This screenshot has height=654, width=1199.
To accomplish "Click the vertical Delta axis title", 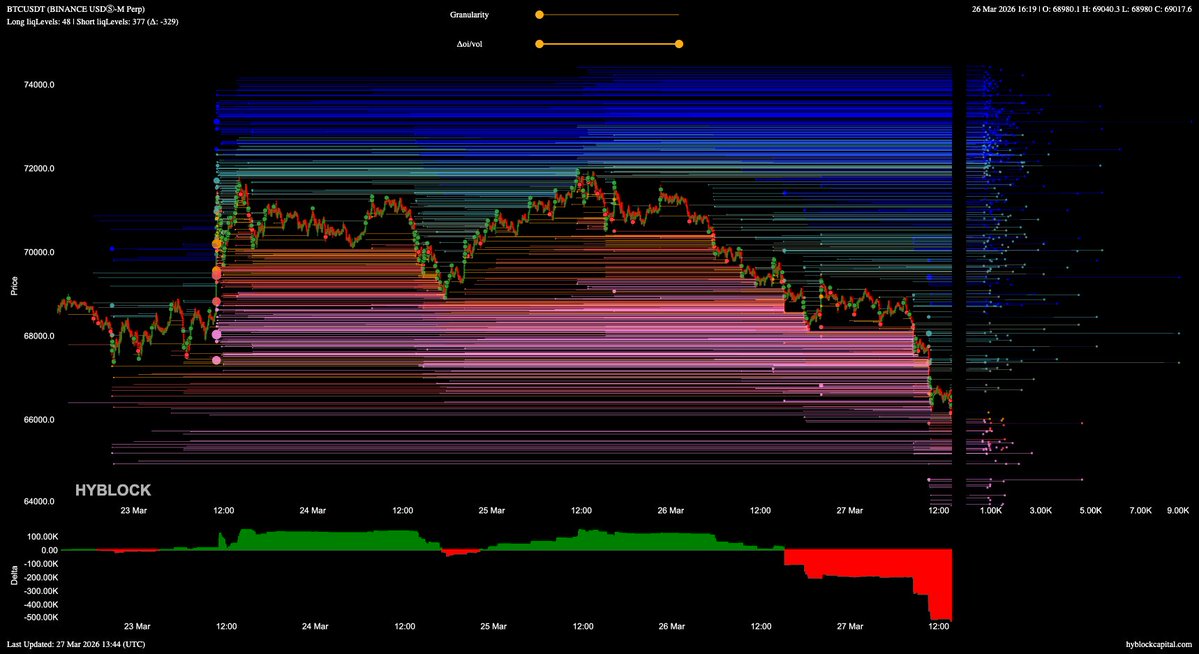I will pyautogui.click(x=14, y=576).
